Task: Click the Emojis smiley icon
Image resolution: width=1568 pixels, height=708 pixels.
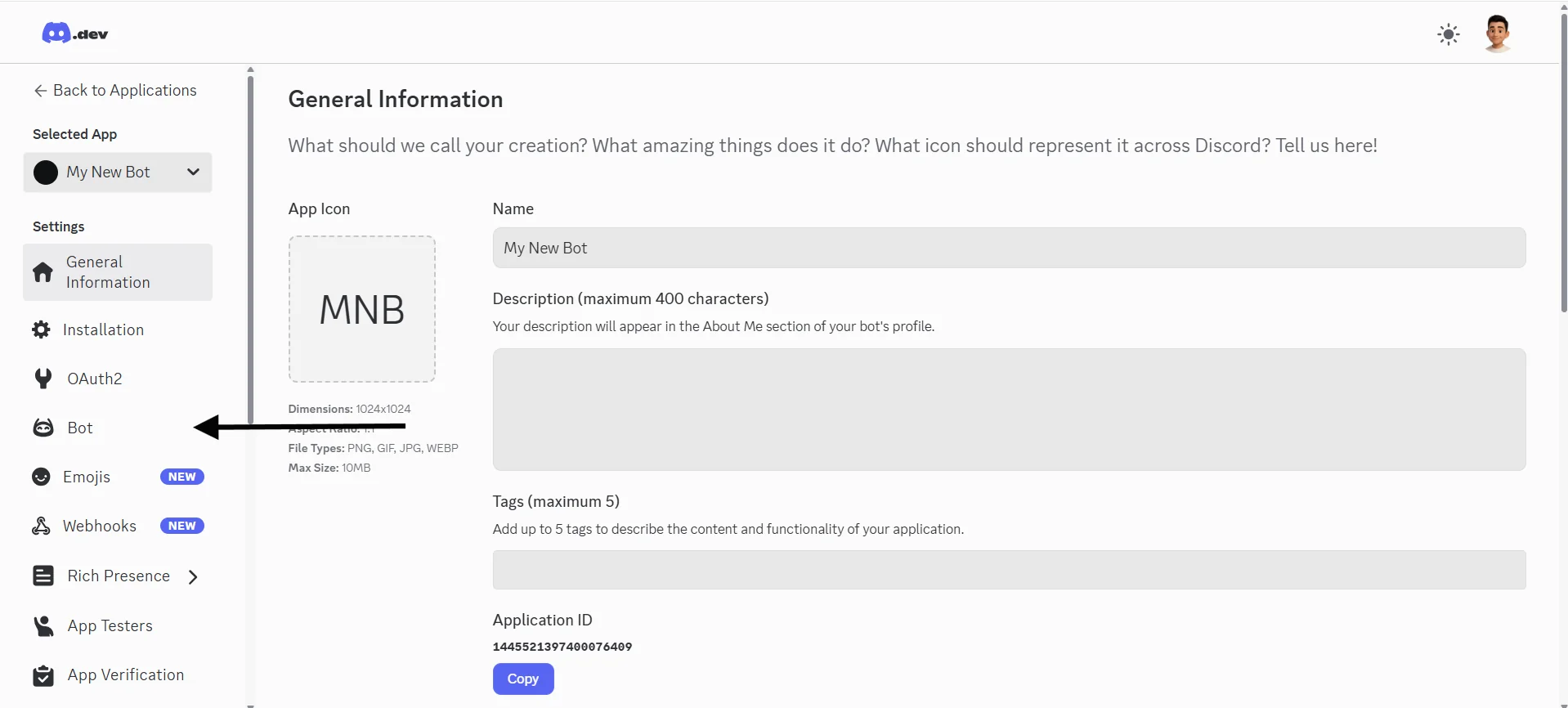Action: (x=41, y=477)
